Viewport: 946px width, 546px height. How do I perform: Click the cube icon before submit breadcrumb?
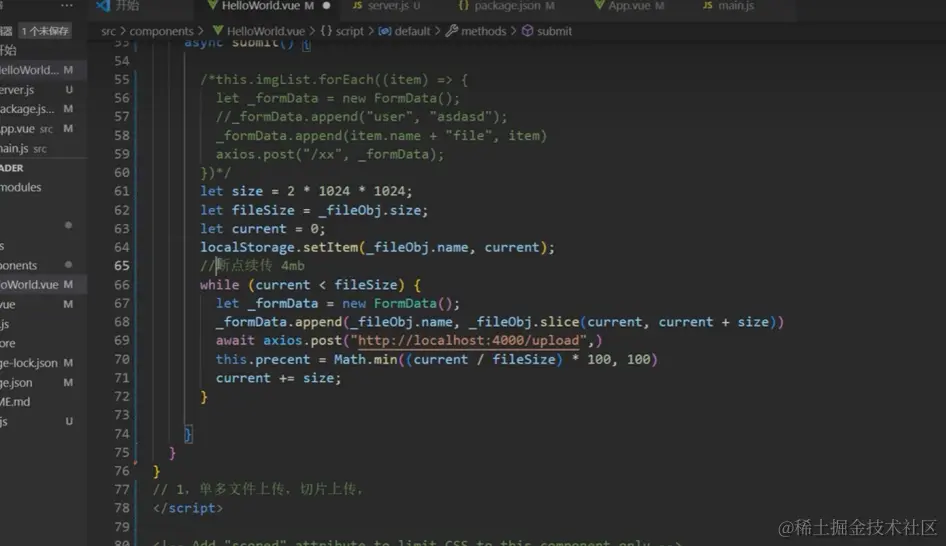point(527,31)
